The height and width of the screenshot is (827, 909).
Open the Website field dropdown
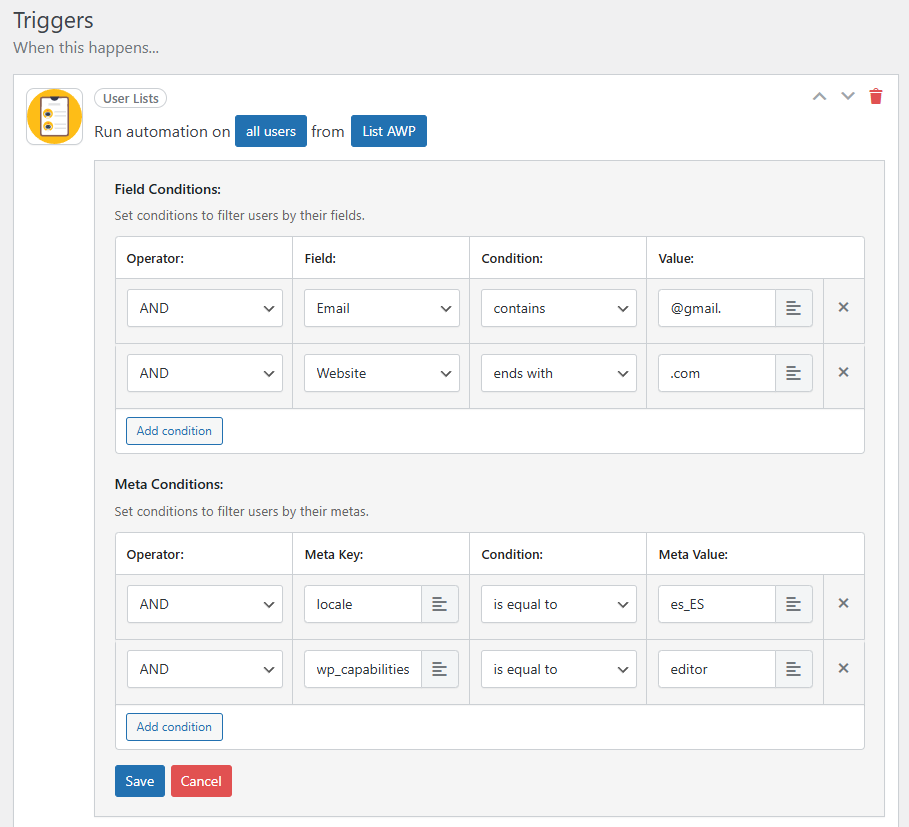[381, 373]
